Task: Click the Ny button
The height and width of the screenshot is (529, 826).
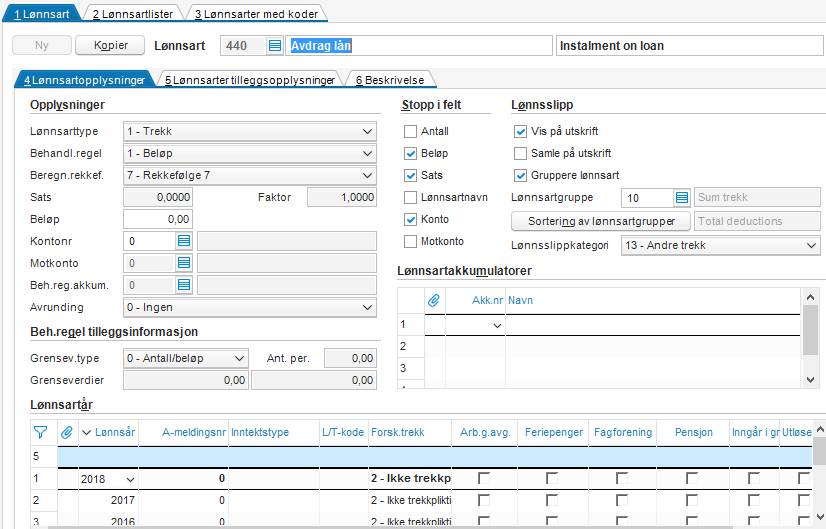Action: (x=42, y=45)
